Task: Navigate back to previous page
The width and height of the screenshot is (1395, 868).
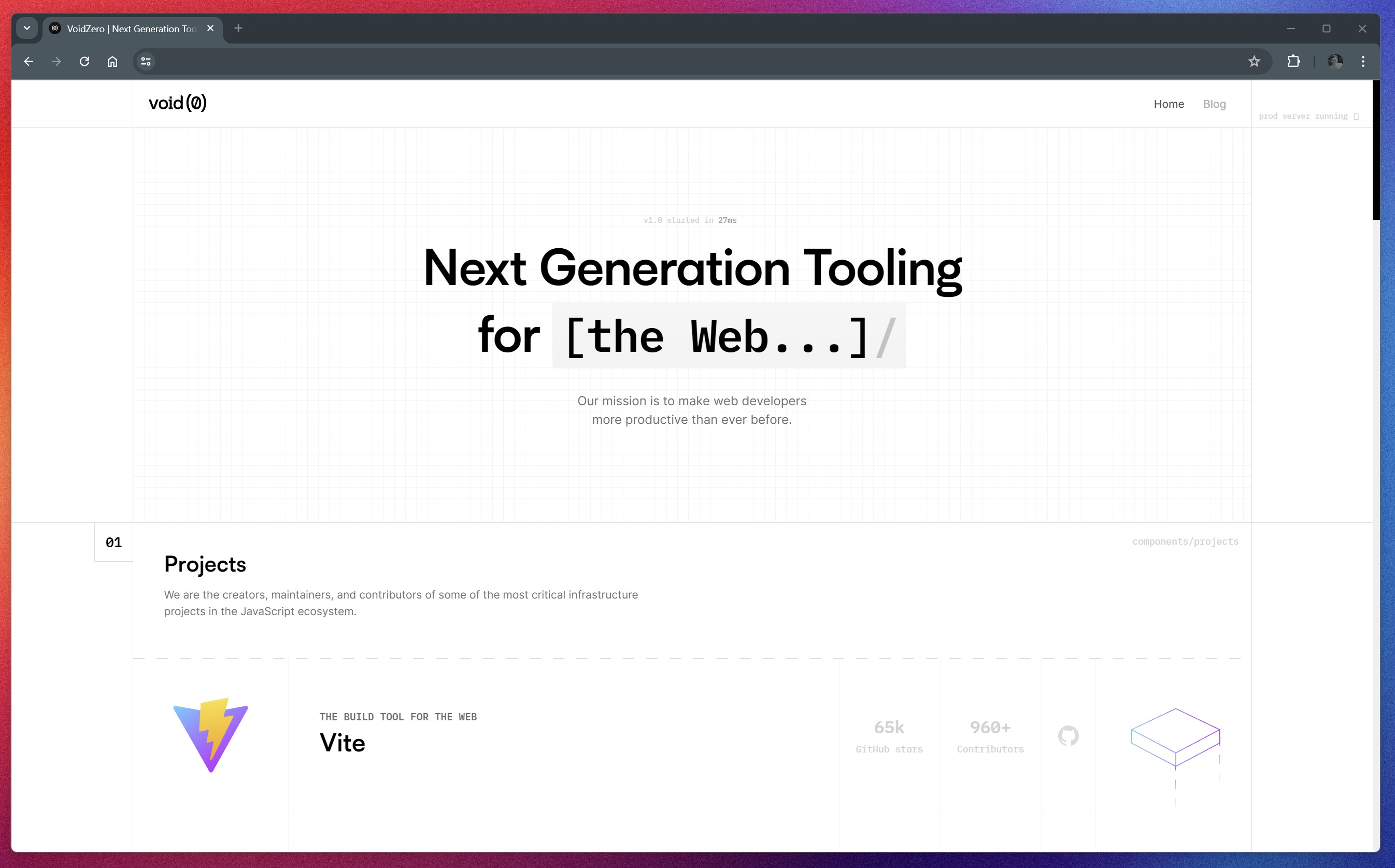Action: pos(29,62)
